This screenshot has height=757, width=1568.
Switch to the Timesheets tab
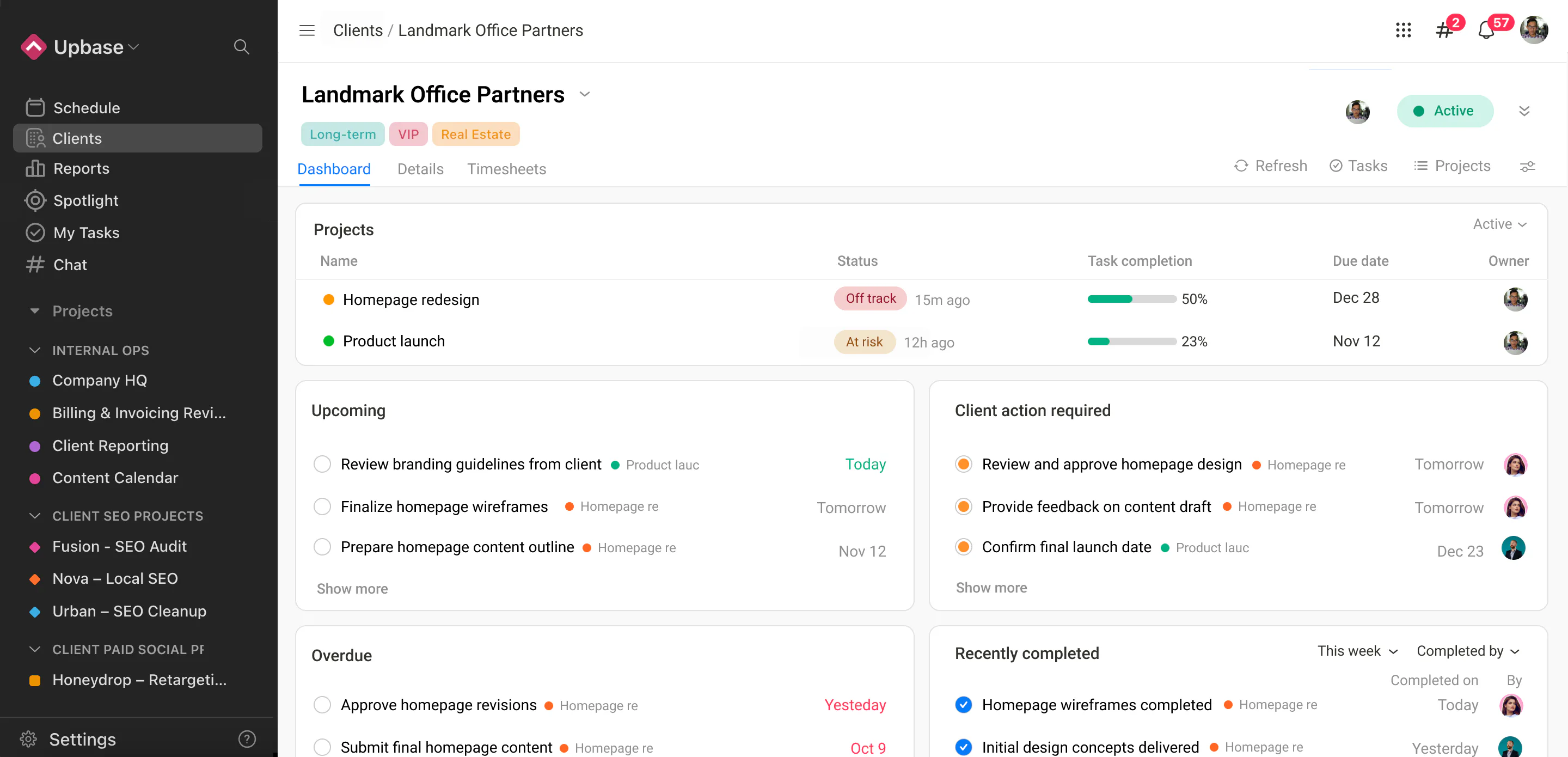pyautogui.click(x=506, y=169)
